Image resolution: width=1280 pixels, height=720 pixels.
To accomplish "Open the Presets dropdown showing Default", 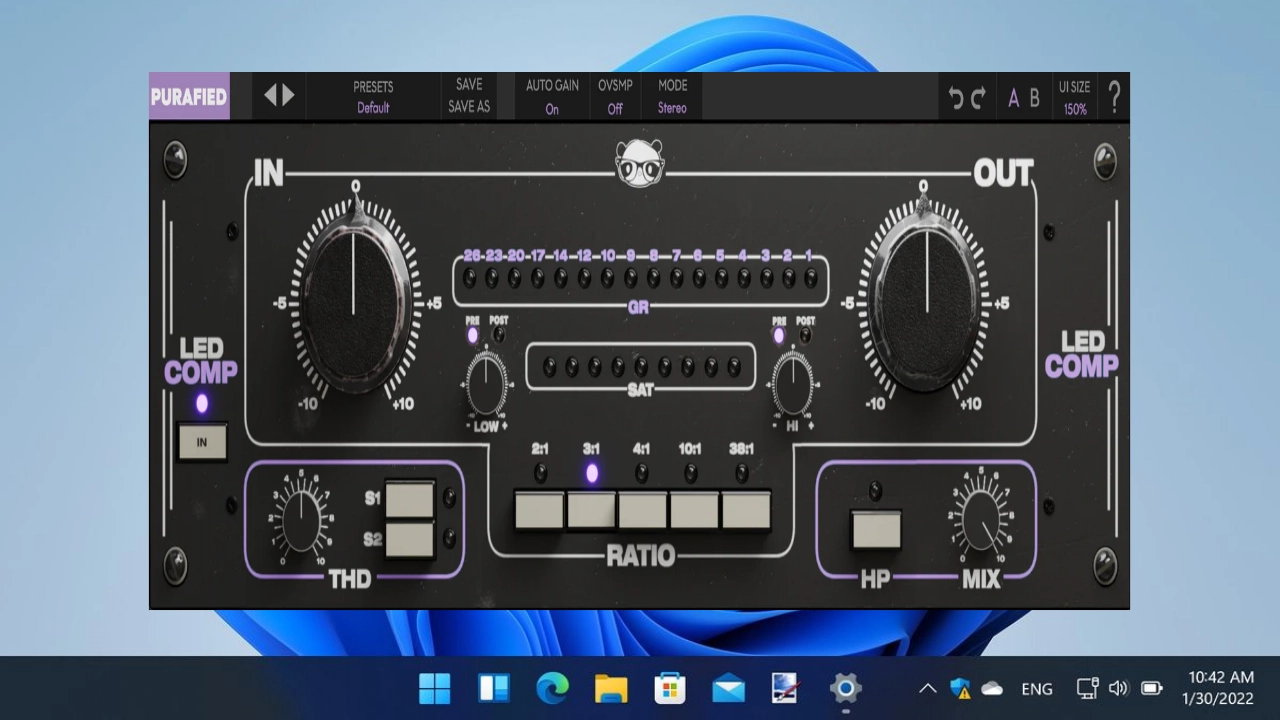I will pyautogui.click(x=373, y=97).
